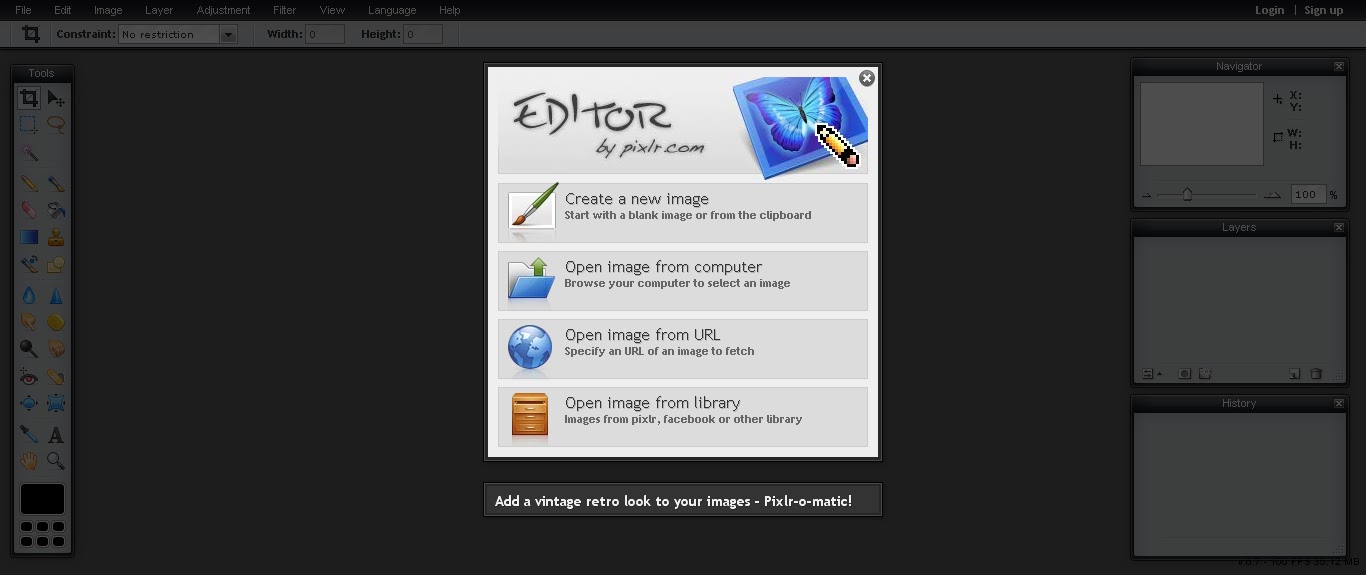This screenshot has height=575, width=1366.
Task: Select the Red Eye Reduction tool
Action: point(29,377)
